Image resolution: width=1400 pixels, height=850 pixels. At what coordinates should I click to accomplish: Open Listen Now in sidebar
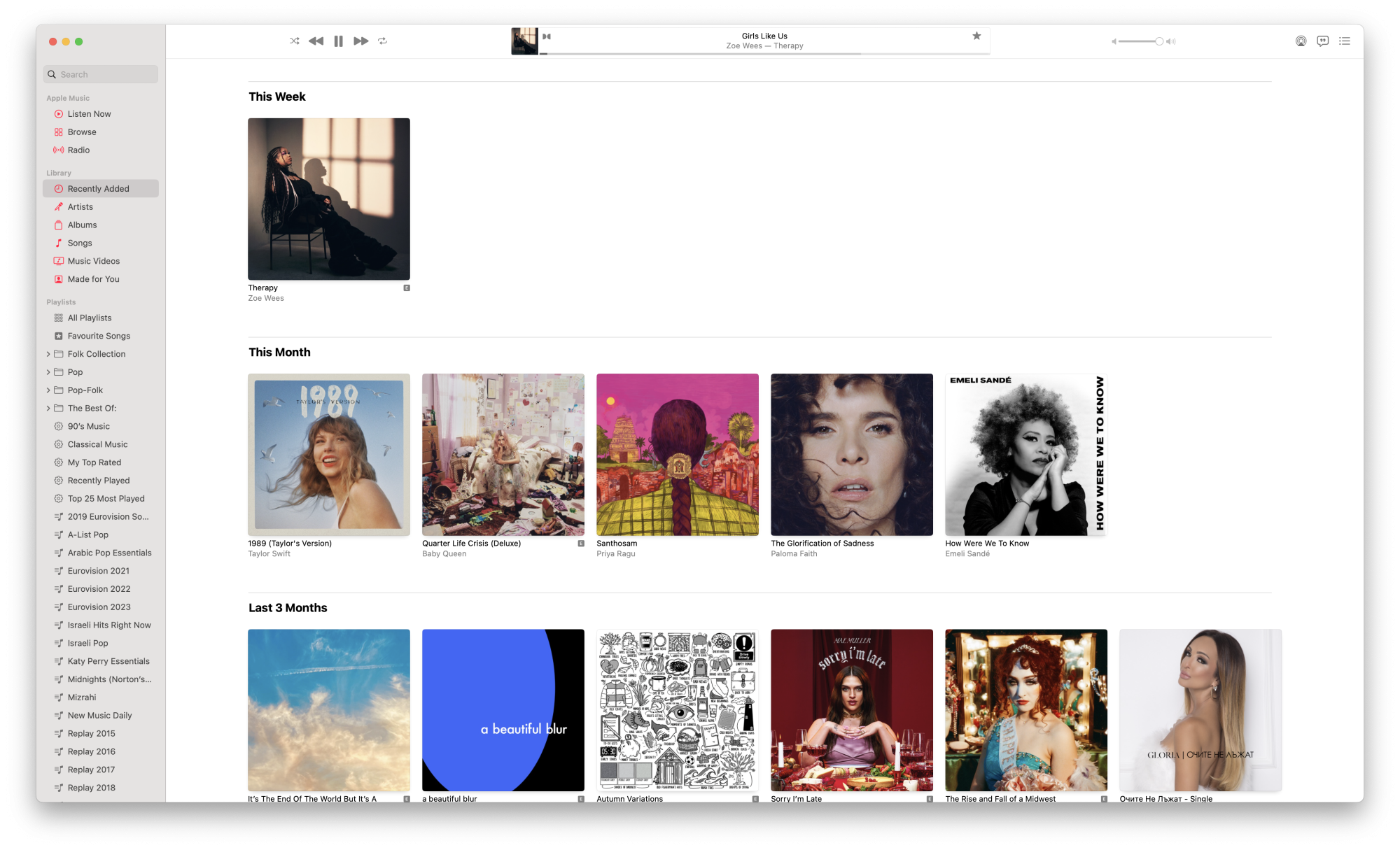click(89, 114)
